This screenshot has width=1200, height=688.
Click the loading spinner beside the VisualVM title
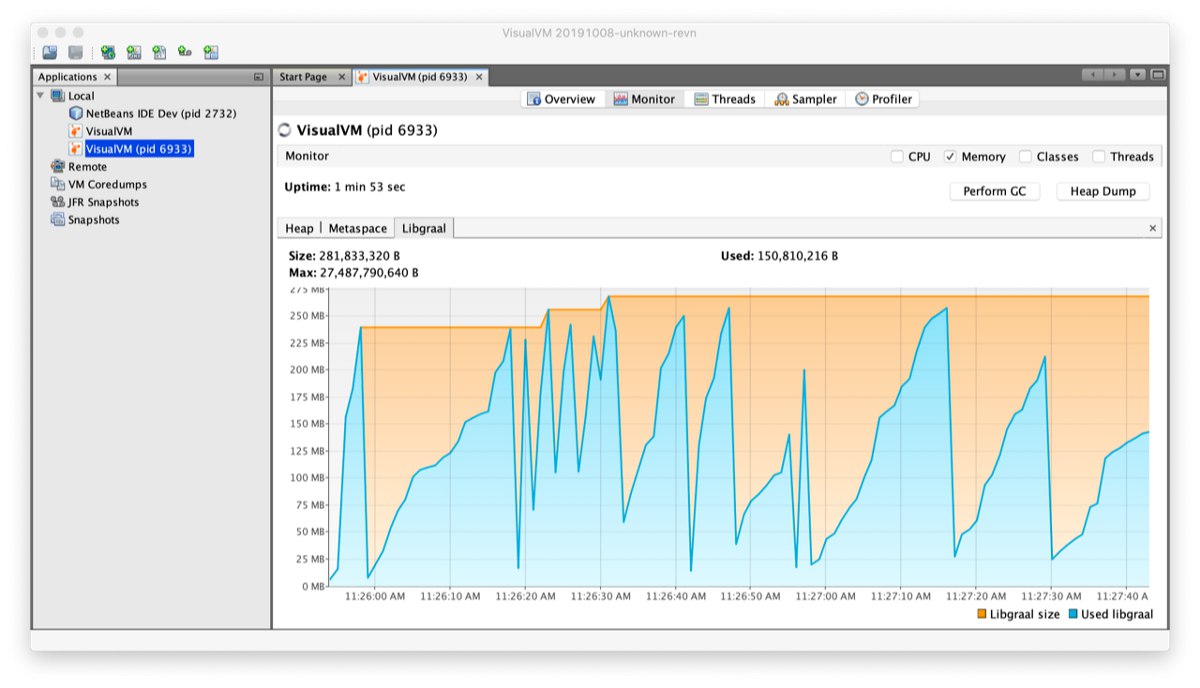coord(284,130)
